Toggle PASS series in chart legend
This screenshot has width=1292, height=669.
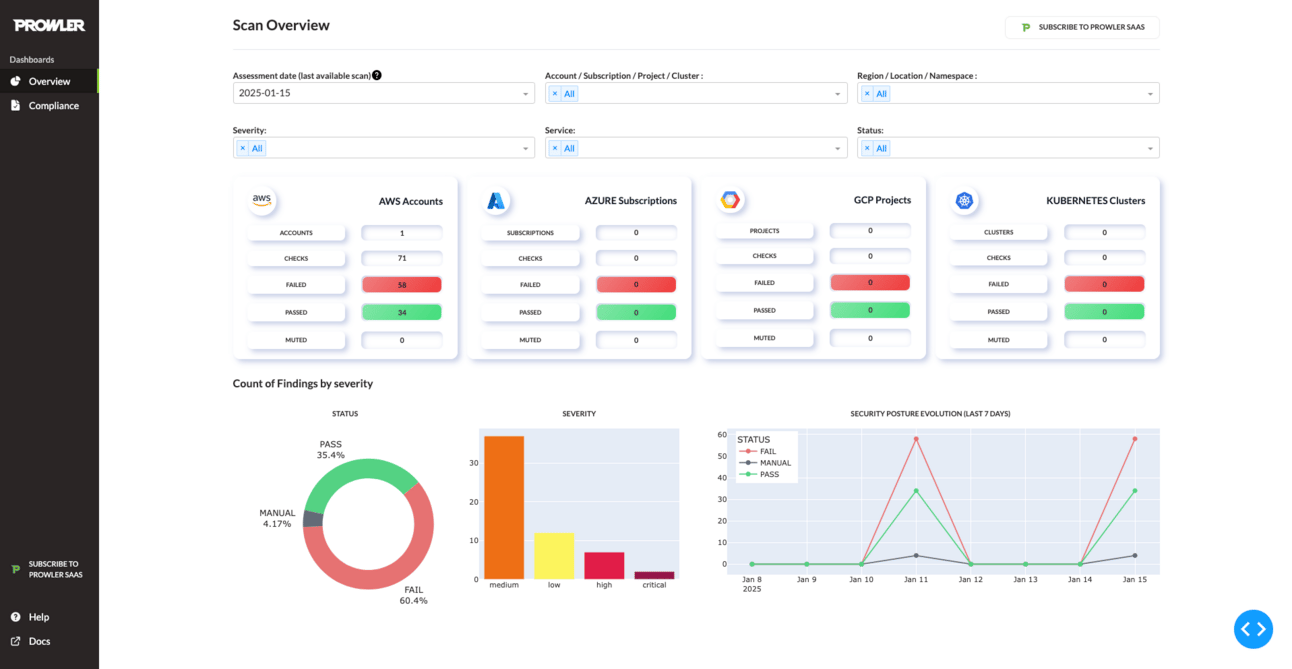(769, 474)
